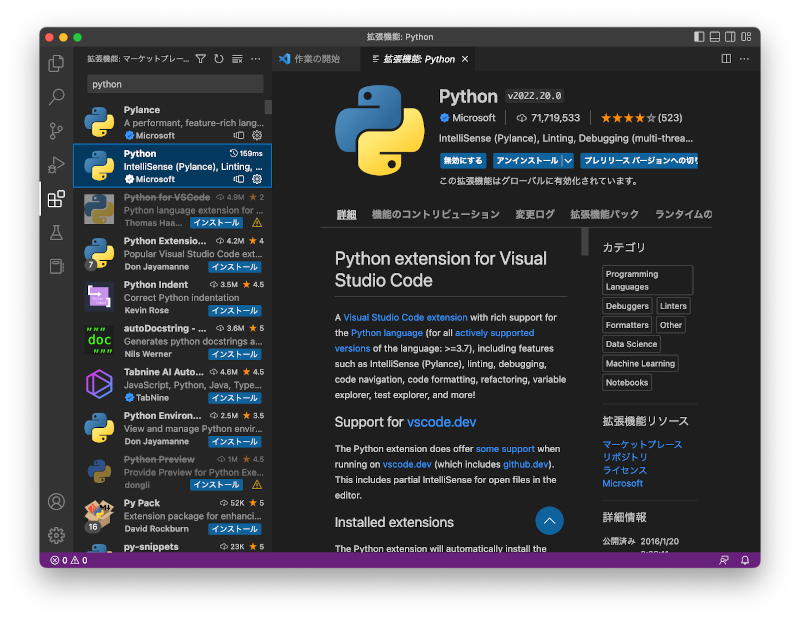Image resolution: width=800 pixels, height=620 pixels.
Task: Click the アンインストール button
Action: coord(527,161)
